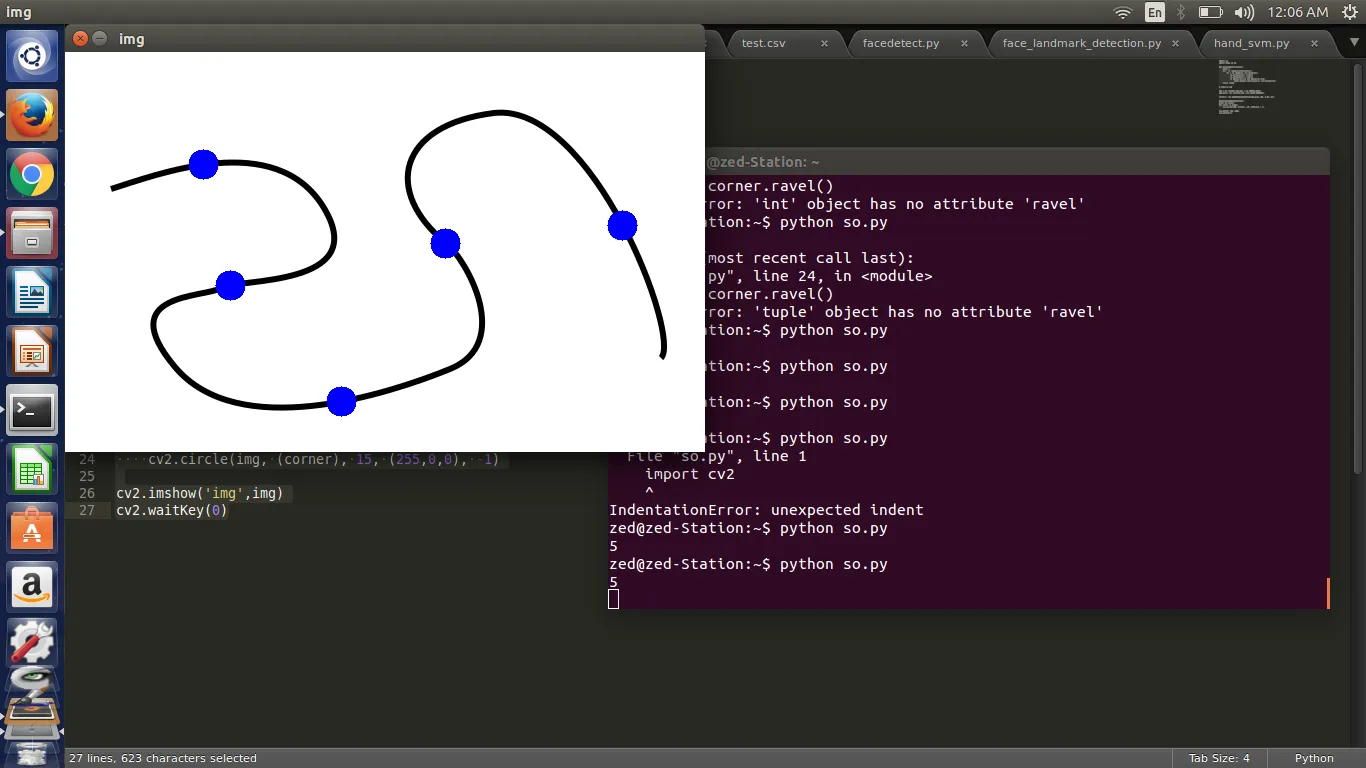Click the cv2.imshow('img',img) code line
Viewport: 1366px width, 768px height.
[200, 493]
